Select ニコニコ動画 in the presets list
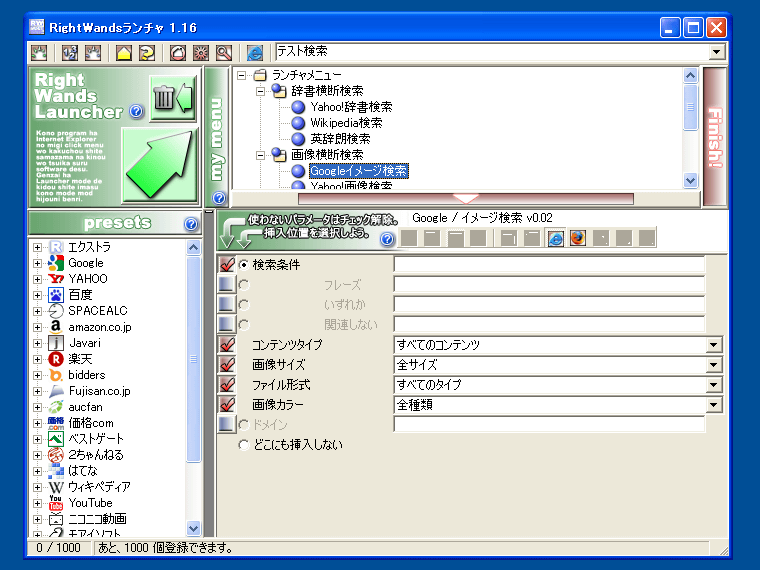 97,519
